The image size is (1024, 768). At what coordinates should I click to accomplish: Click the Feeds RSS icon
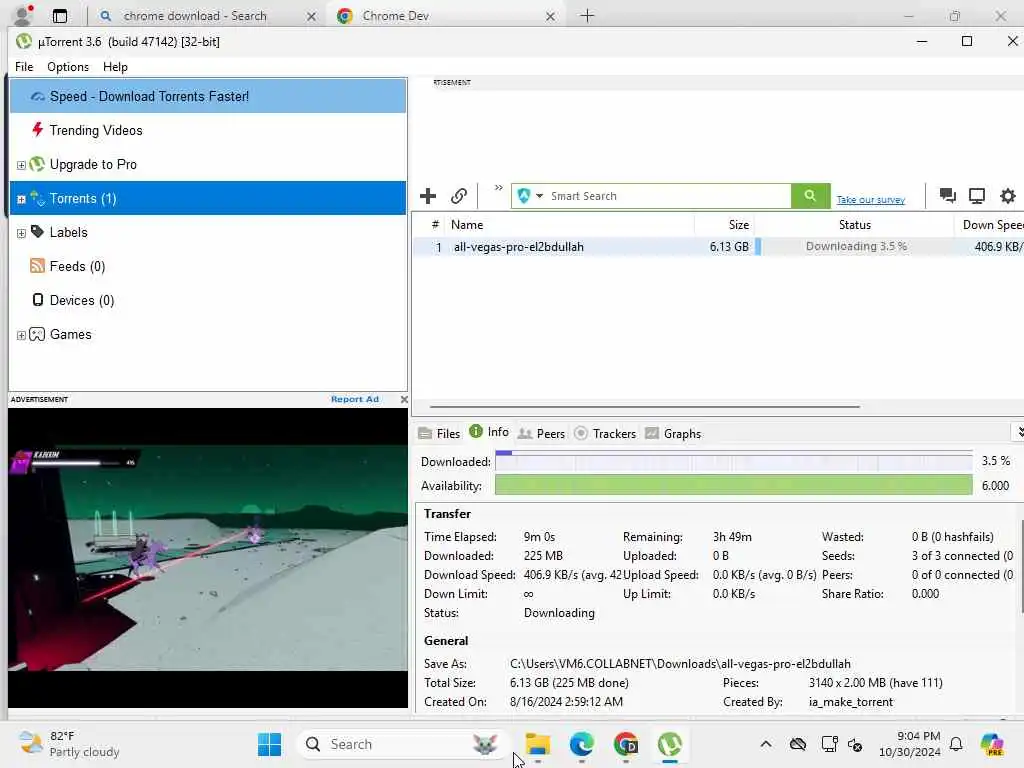coord(37,265)
